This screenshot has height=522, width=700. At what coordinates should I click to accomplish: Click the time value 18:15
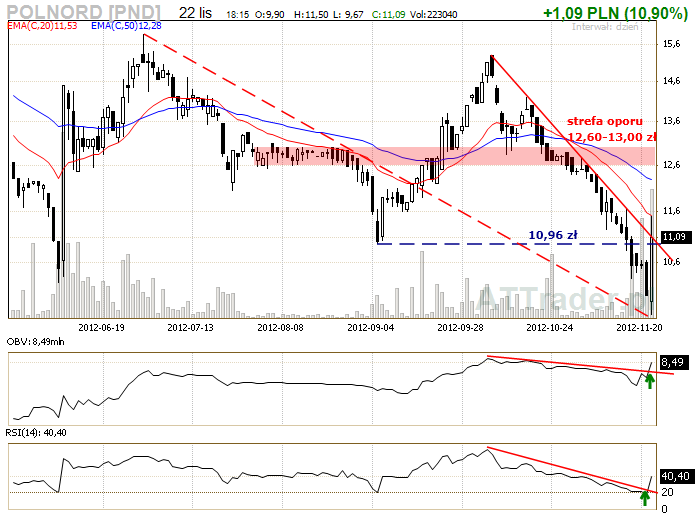(238, 15)
